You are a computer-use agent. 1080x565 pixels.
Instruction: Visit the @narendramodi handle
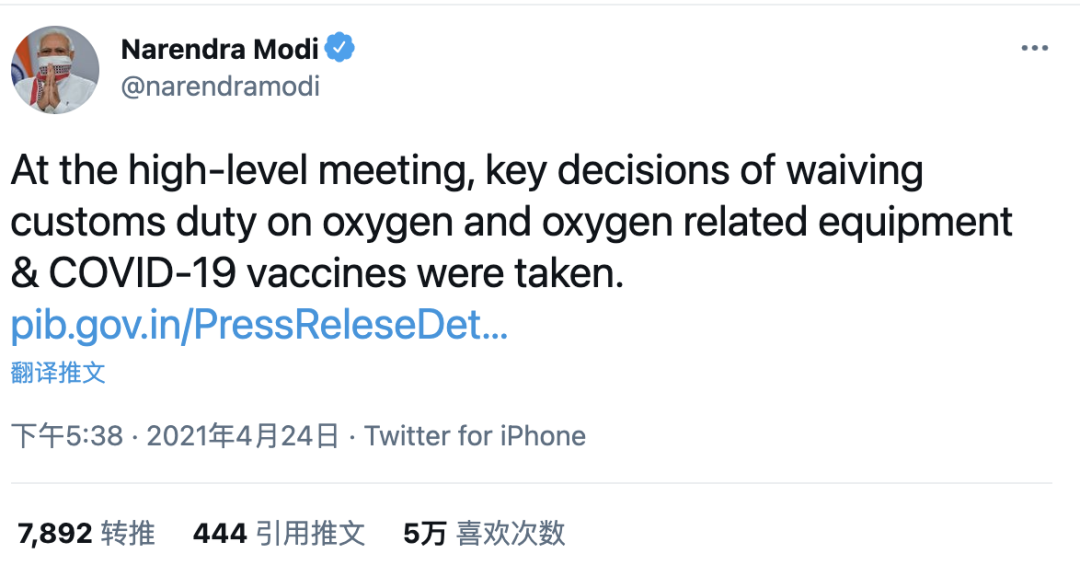(220, 87)
